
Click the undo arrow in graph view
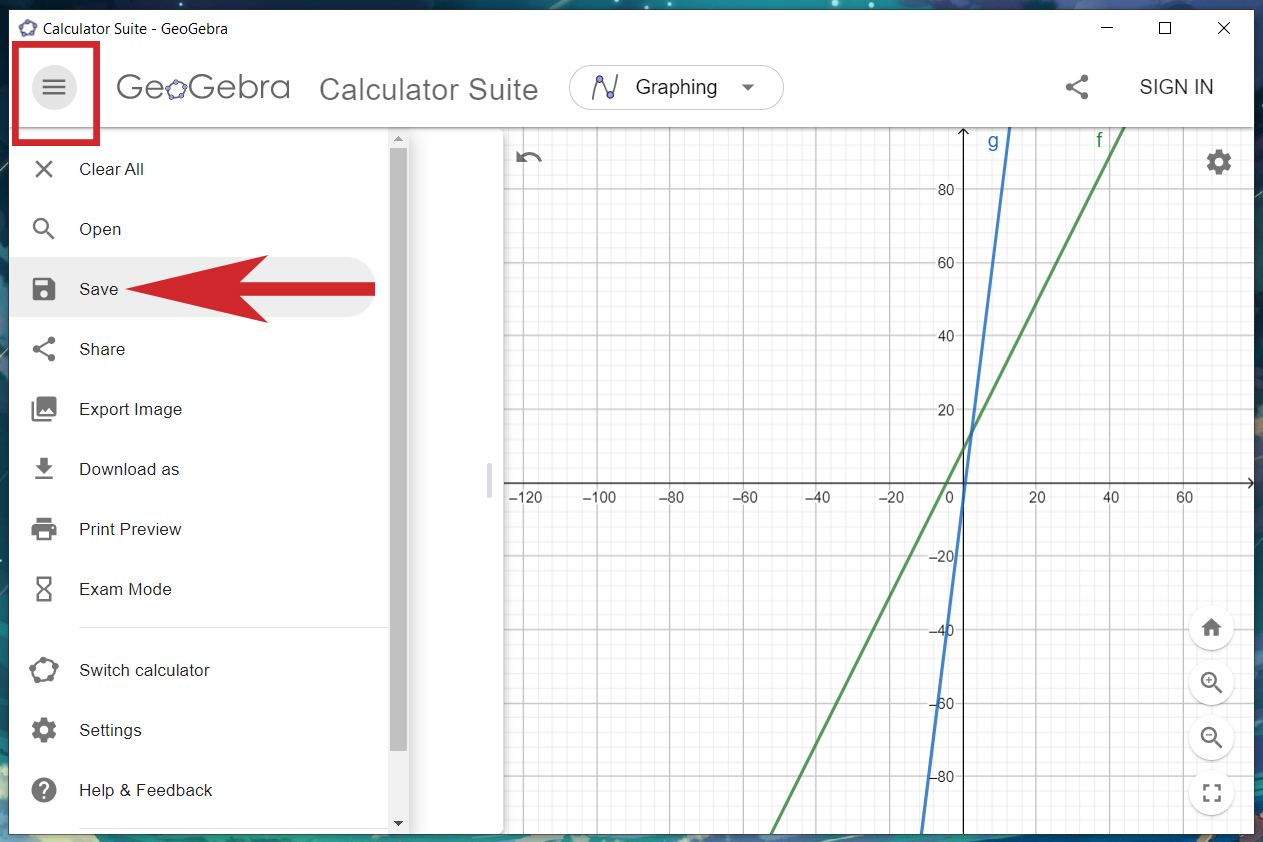[529, 157]
